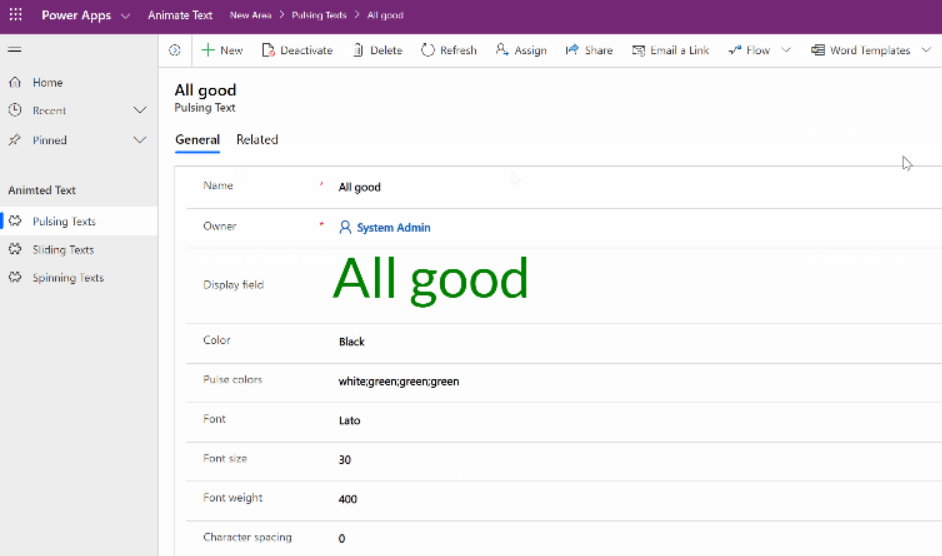This screenshot has width=942, height=556.
Task: Click the Refresh circular arrow icon
Action: (x=428, y=50)
